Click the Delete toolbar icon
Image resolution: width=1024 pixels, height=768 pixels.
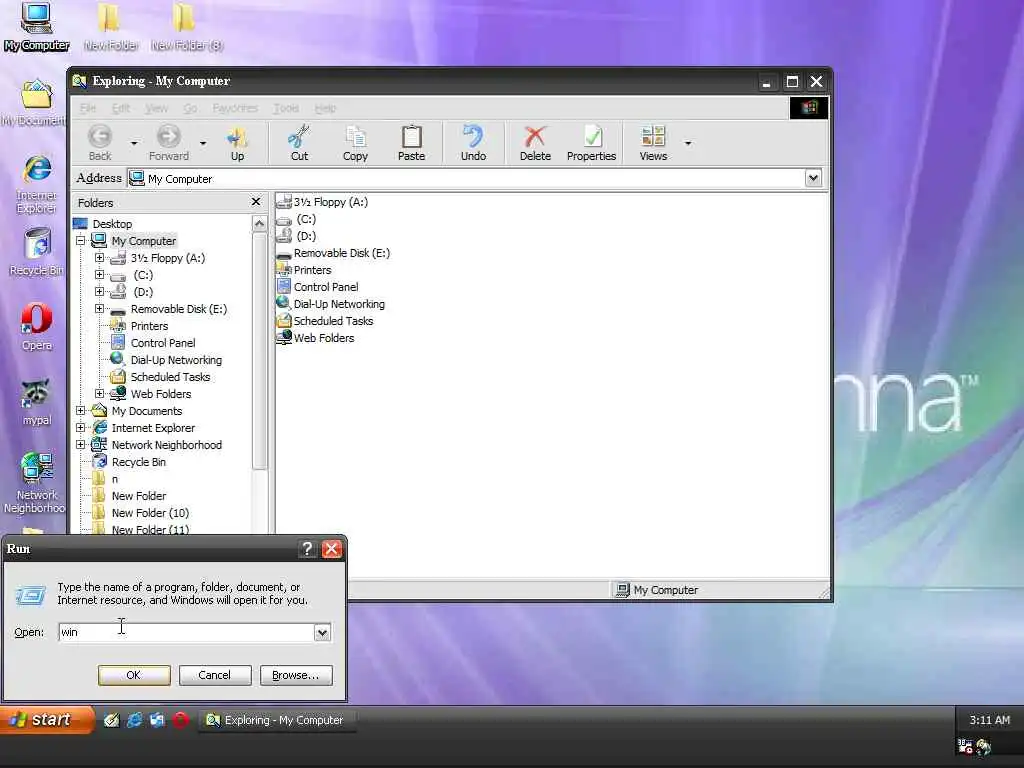535,142
